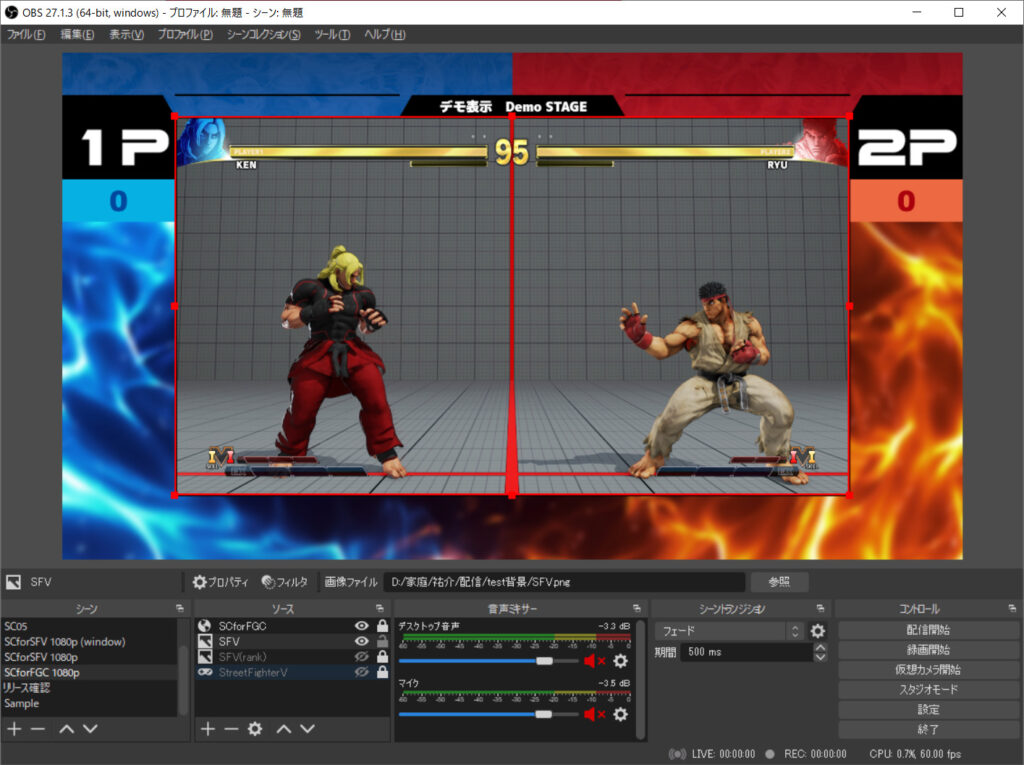Move selected scene down
Viewport: 1024px width, 765px height.
point(90,728)
